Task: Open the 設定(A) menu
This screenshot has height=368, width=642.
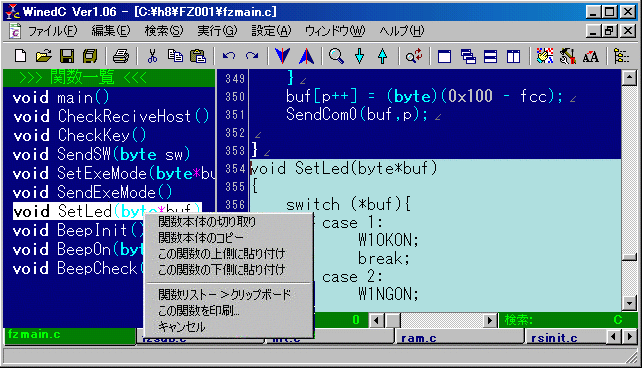Action: (271, 31)
